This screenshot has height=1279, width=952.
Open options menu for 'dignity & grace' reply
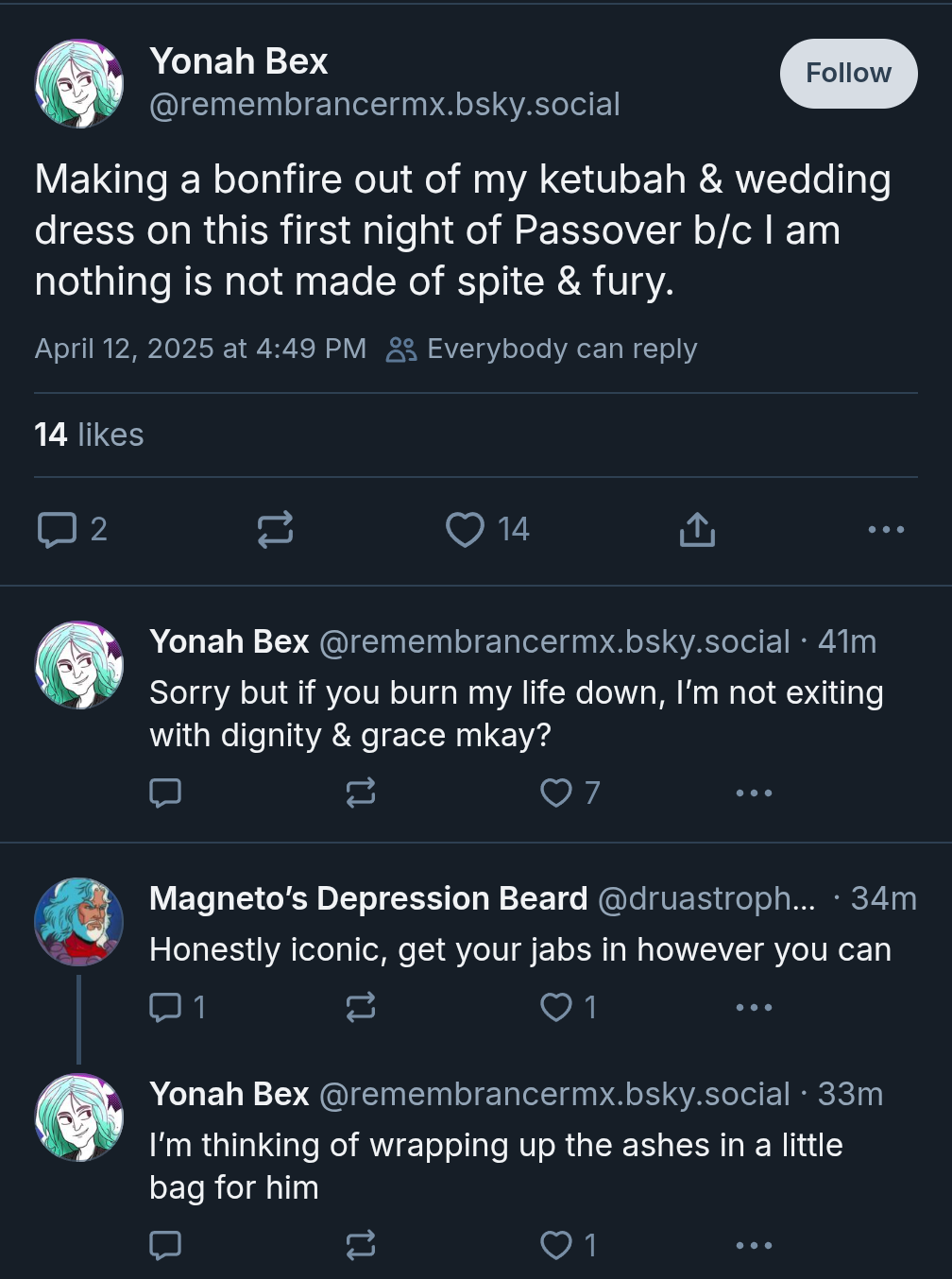(x=754, y=793)
